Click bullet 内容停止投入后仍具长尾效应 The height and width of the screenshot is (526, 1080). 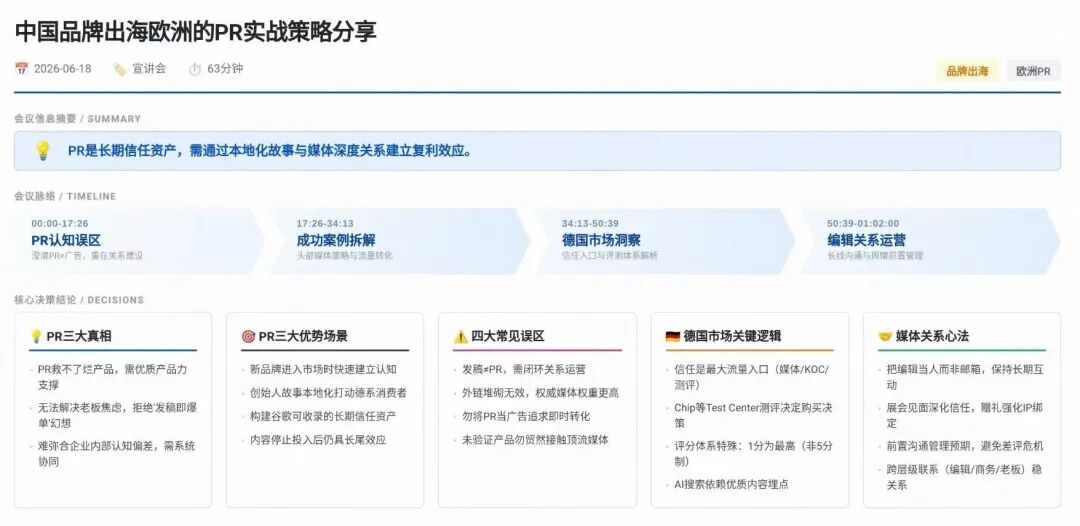point(318,440)
